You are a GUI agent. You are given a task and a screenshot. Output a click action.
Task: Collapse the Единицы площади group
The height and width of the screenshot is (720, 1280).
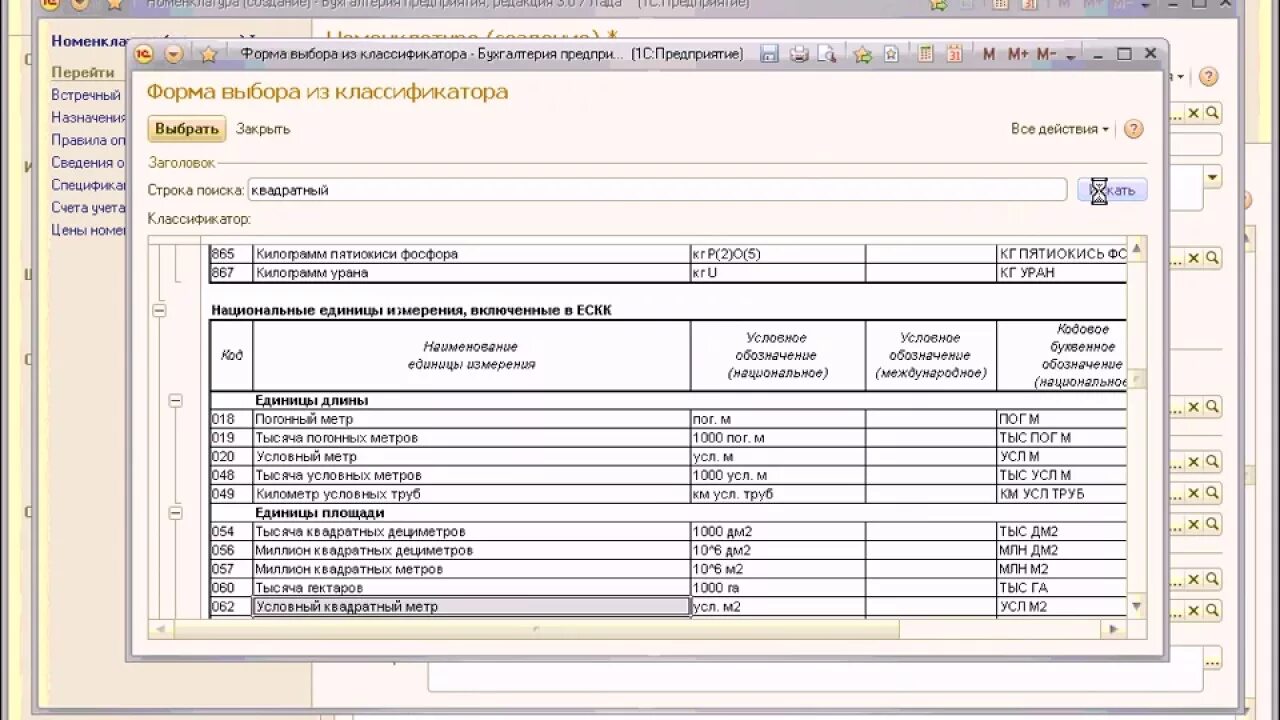(176, 513)
